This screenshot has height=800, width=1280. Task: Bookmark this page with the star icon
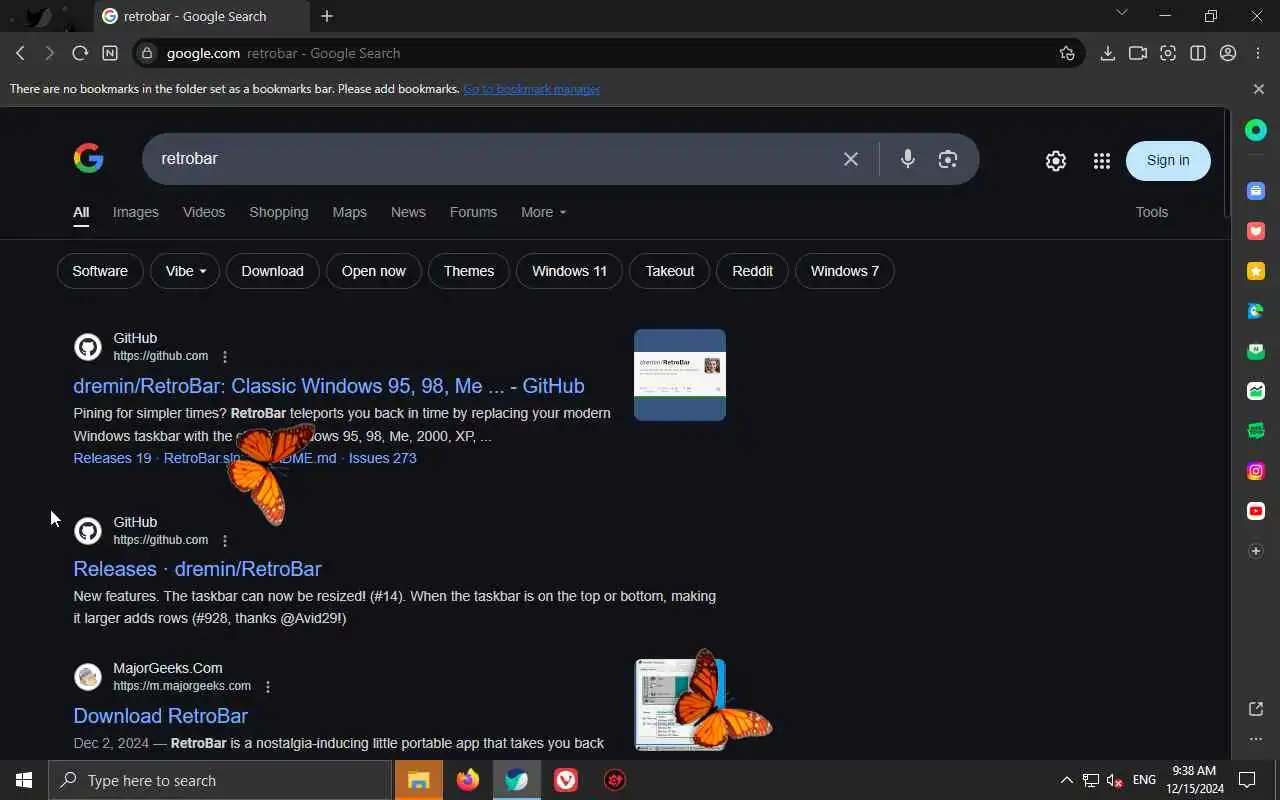1067,53
